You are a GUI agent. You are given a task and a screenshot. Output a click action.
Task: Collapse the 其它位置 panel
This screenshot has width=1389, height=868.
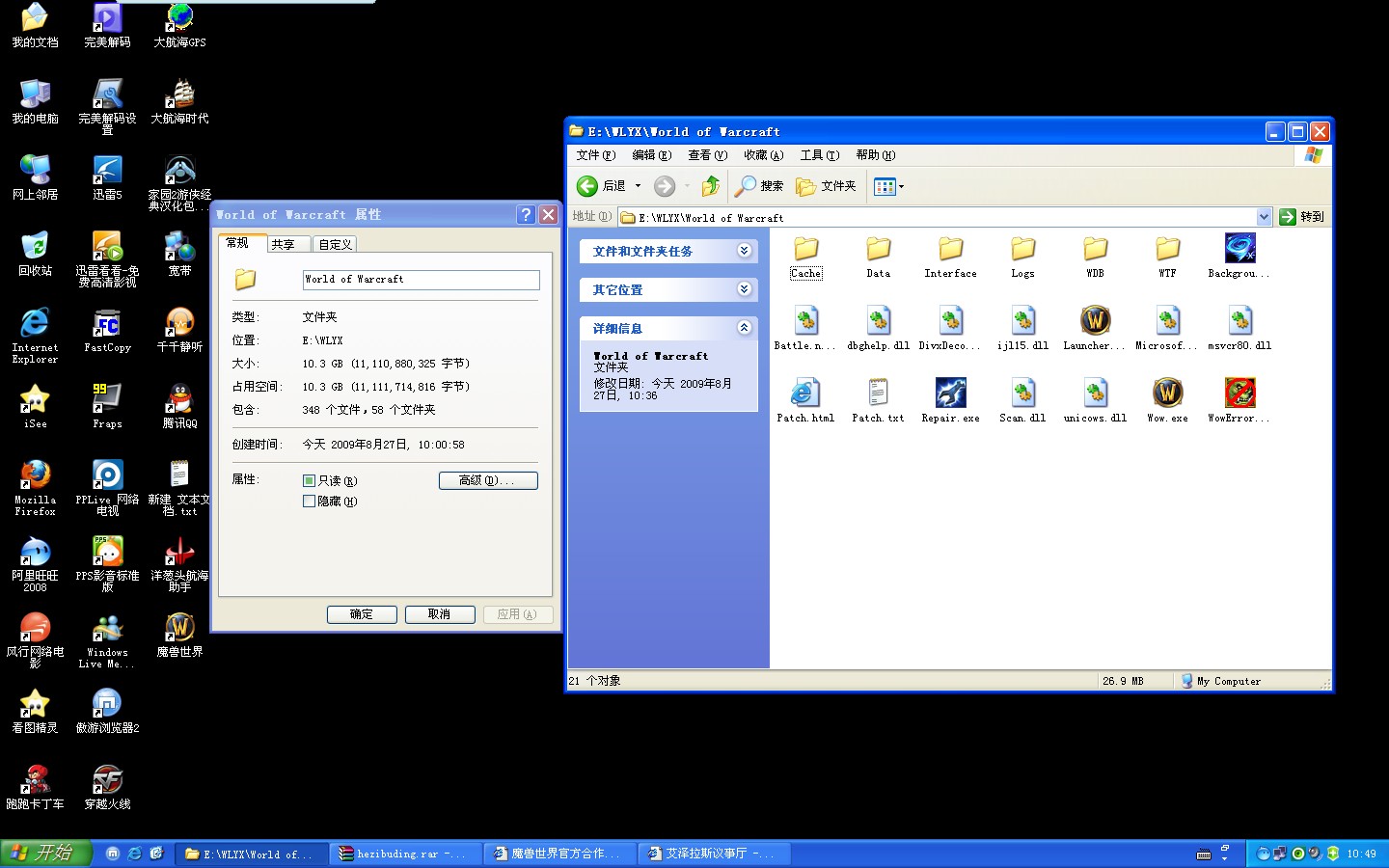coord(744,289)
